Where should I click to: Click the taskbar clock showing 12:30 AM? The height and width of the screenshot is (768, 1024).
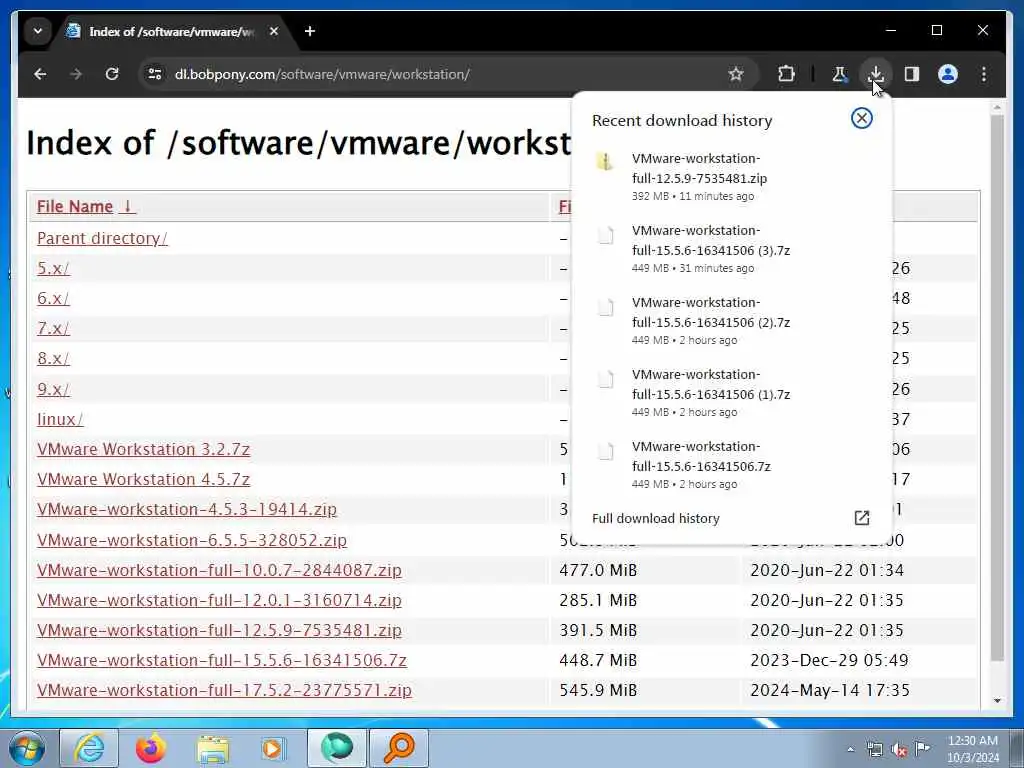pyautogui.click(x=972, y=749)
